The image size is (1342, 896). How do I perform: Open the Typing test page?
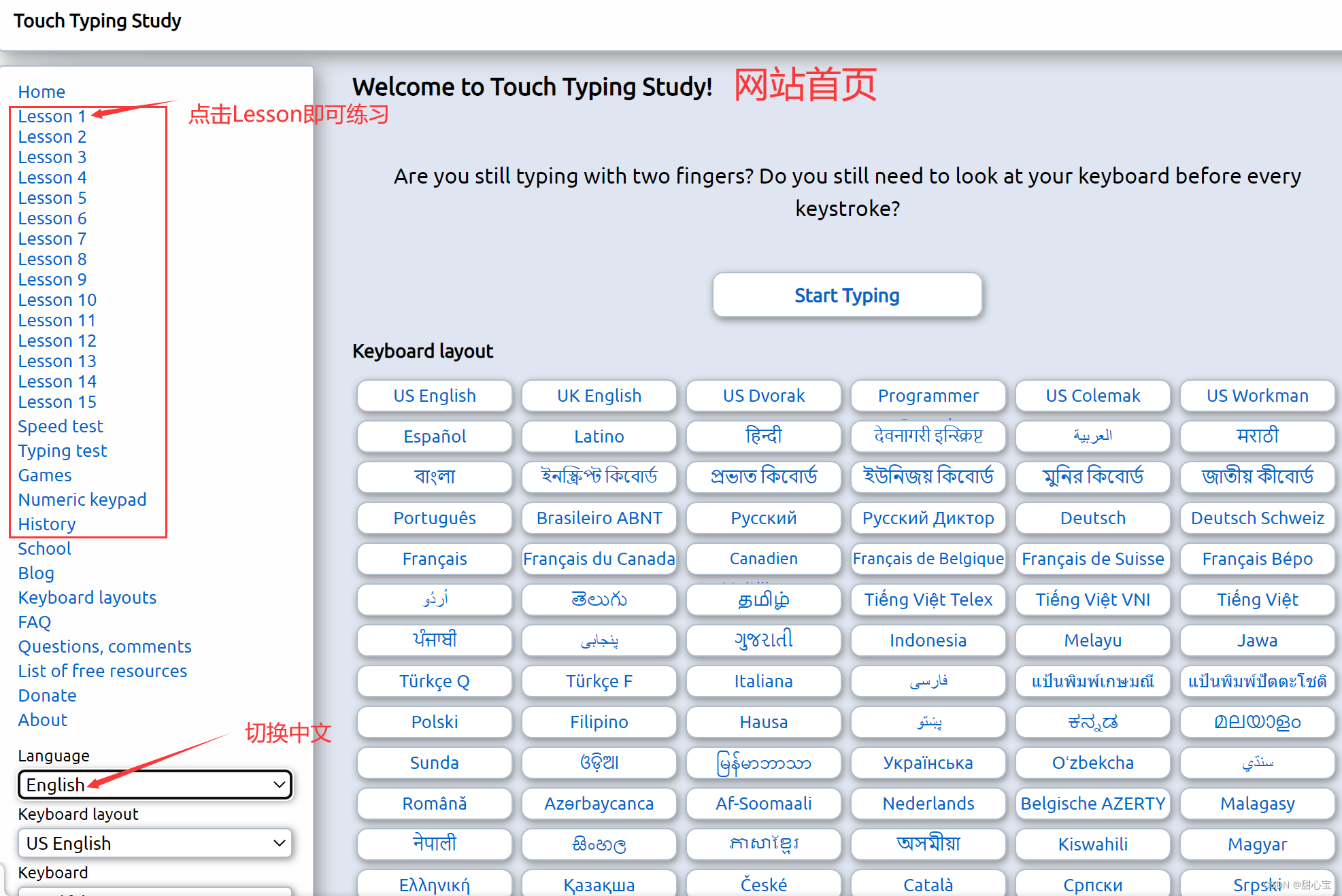62,451
